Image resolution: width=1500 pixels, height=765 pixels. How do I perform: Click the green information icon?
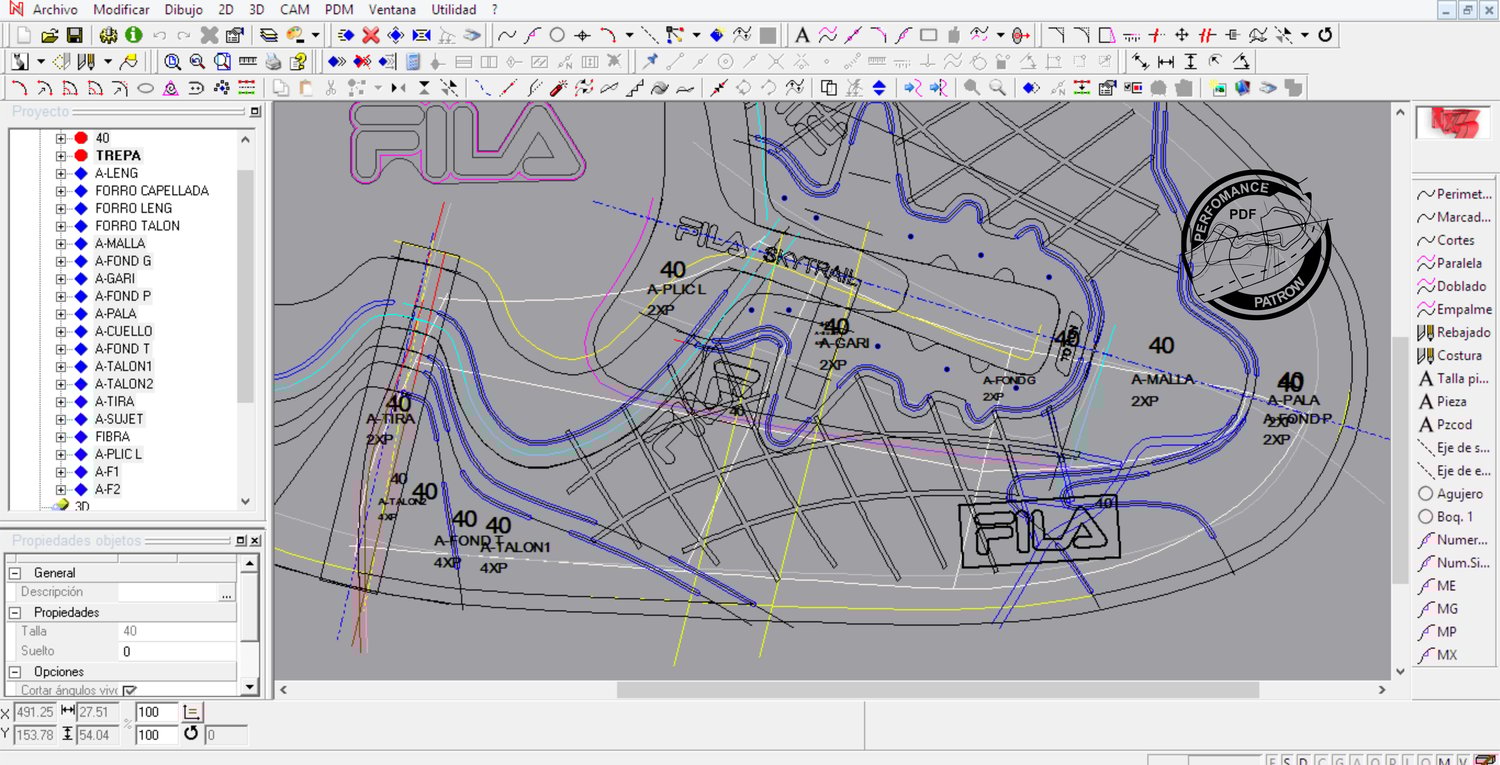pyautogui.click(x=133, y=35)
